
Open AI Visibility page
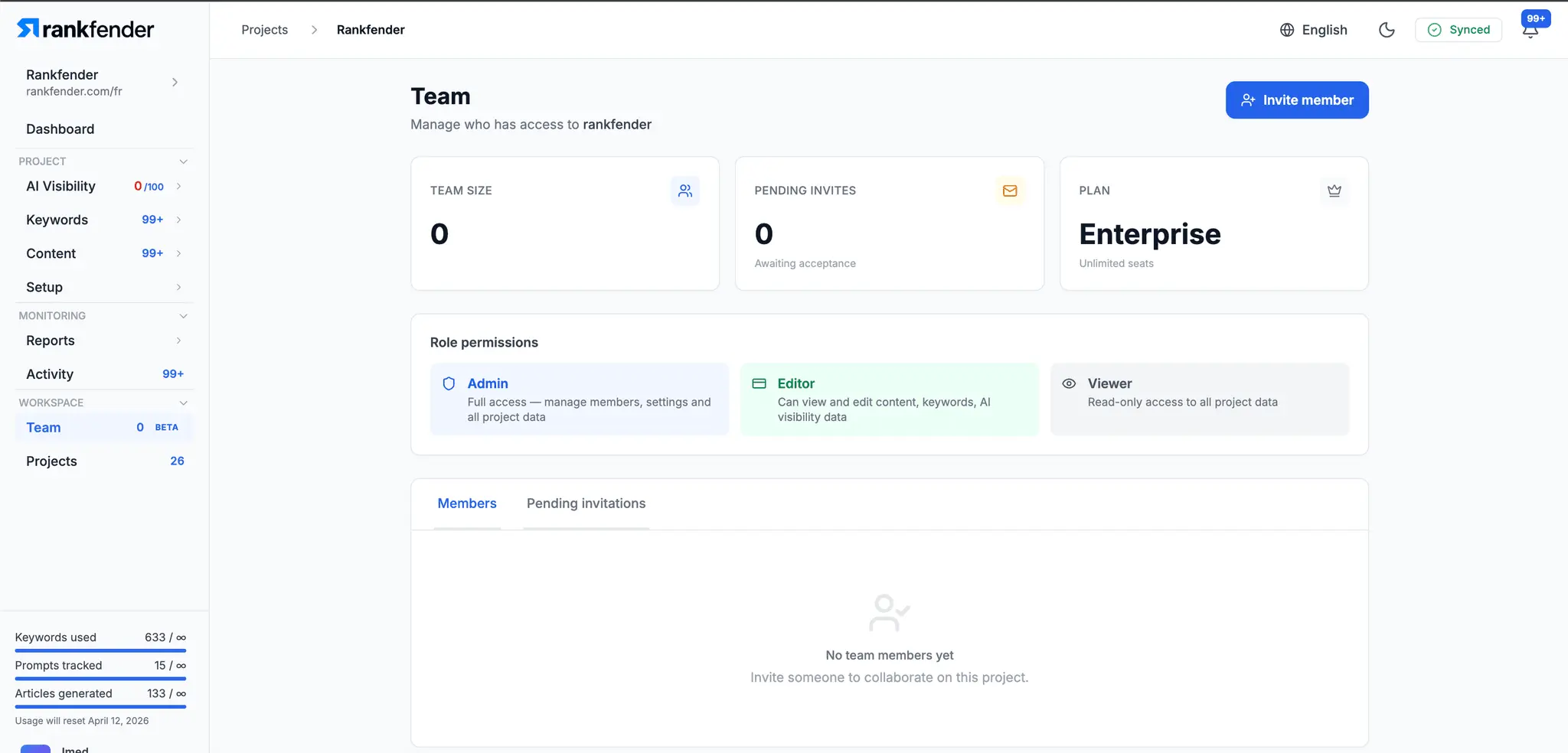tap(61, 187)
